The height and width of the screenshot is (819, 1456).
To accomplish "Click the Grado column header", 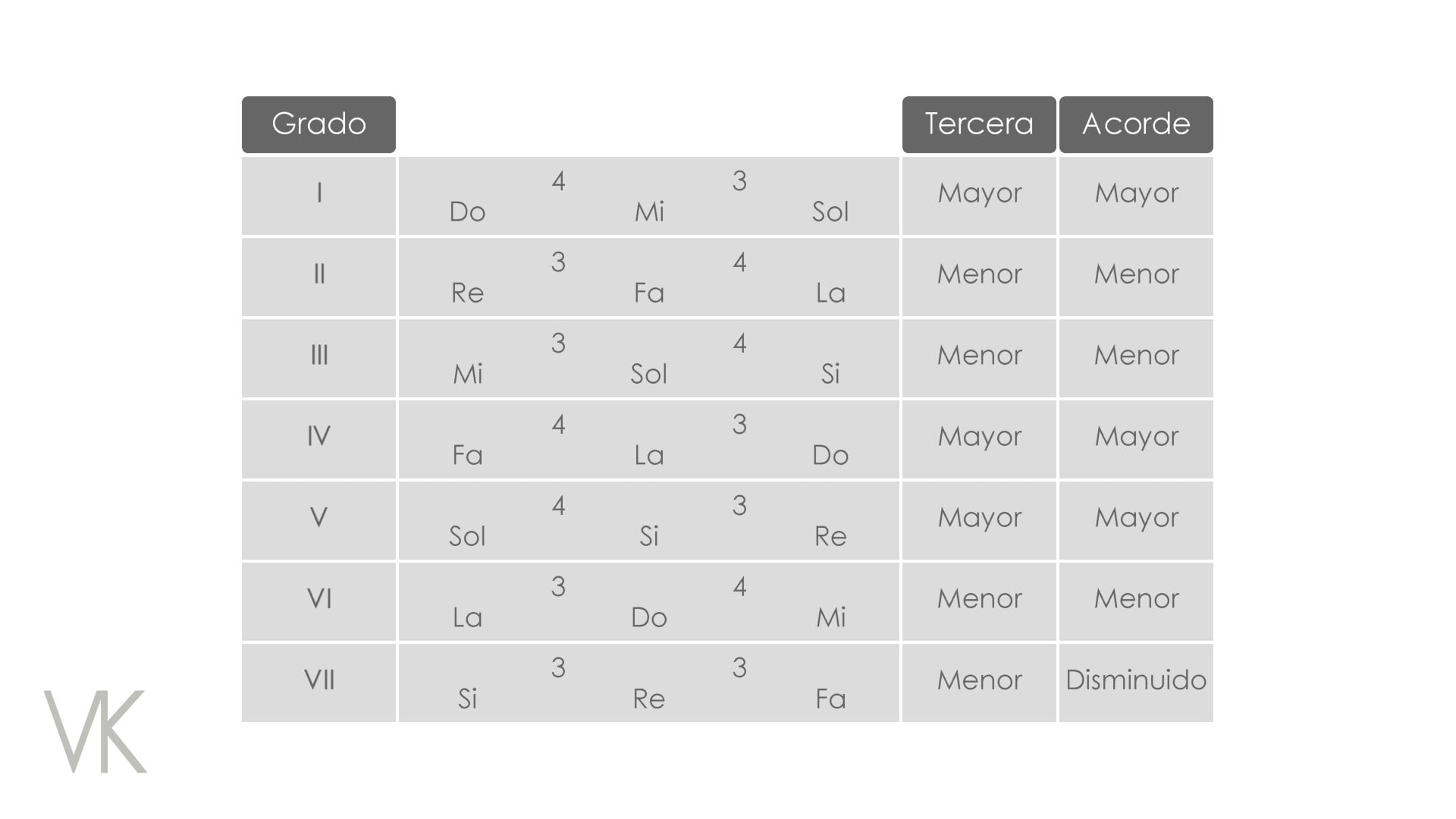I will [x=318, y=124].
